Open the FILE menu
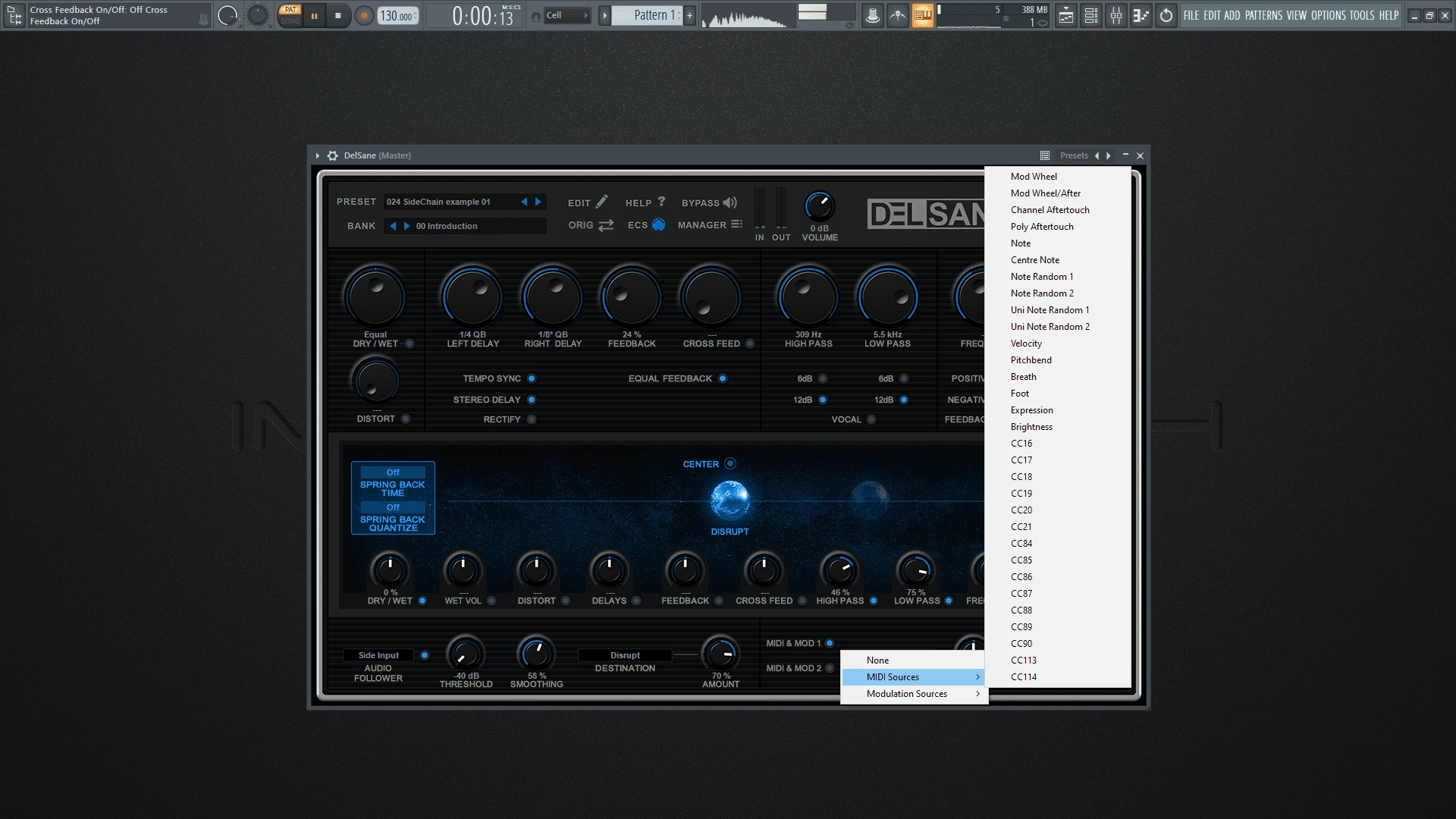 pos(1191,15)
